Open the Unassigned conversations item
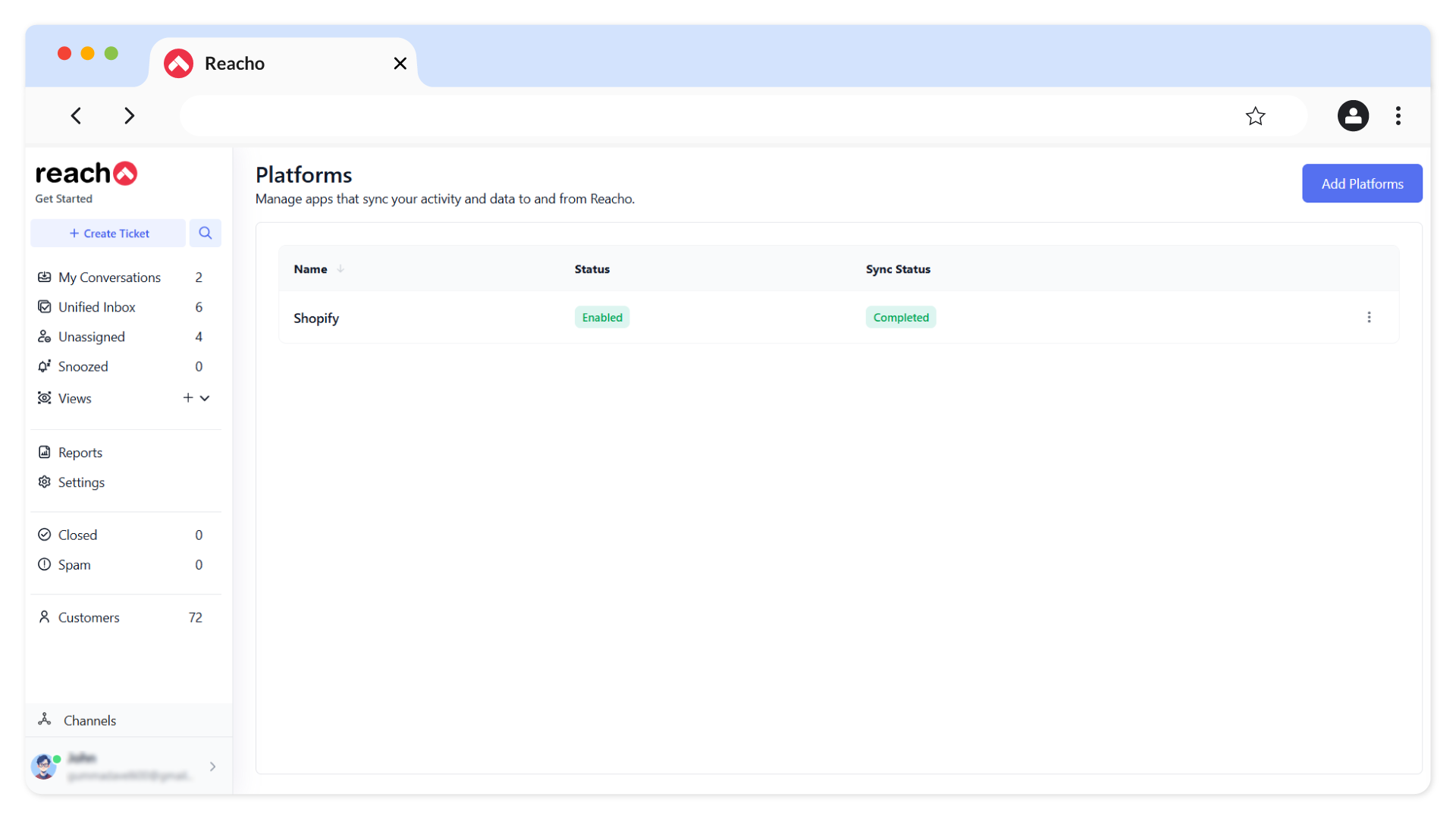This screenshot has width=1456, height=819. pos(92,337)
